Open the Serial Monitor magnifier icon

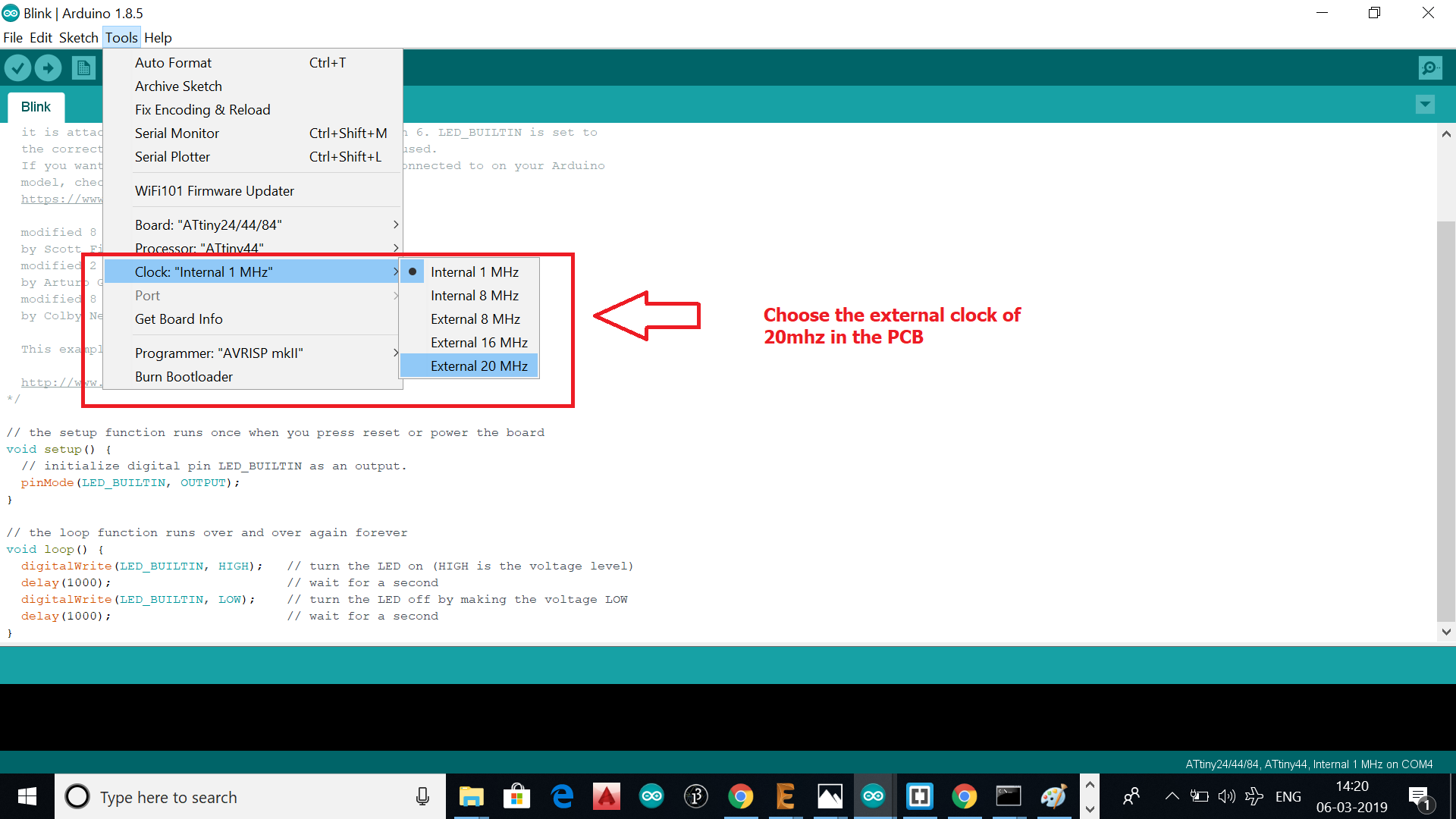[x=1429, y=68]
